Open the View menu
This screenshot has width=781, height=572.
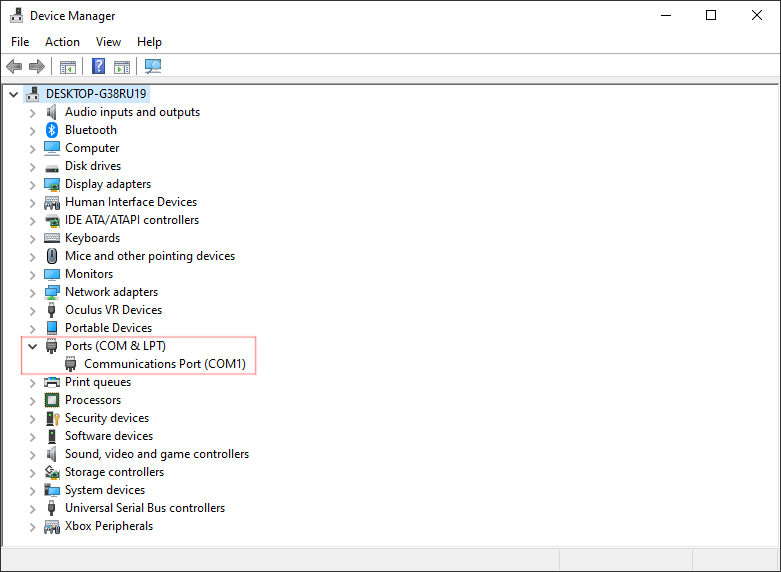pos(108,42)
